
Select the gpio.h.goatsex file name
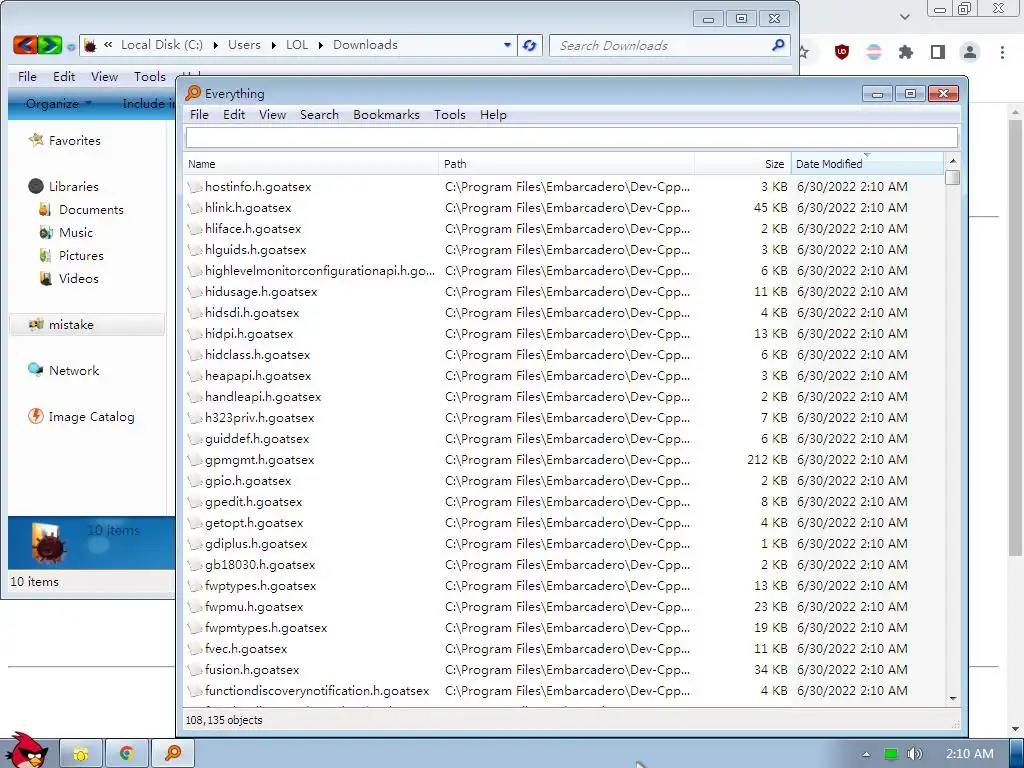pos(248,481)
